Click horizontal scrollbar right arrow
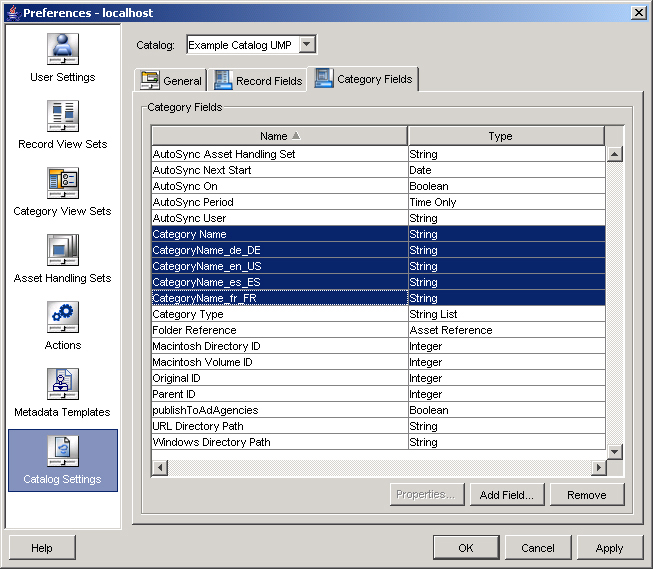Viewport: 653px width, 569px height. [599, 467]
